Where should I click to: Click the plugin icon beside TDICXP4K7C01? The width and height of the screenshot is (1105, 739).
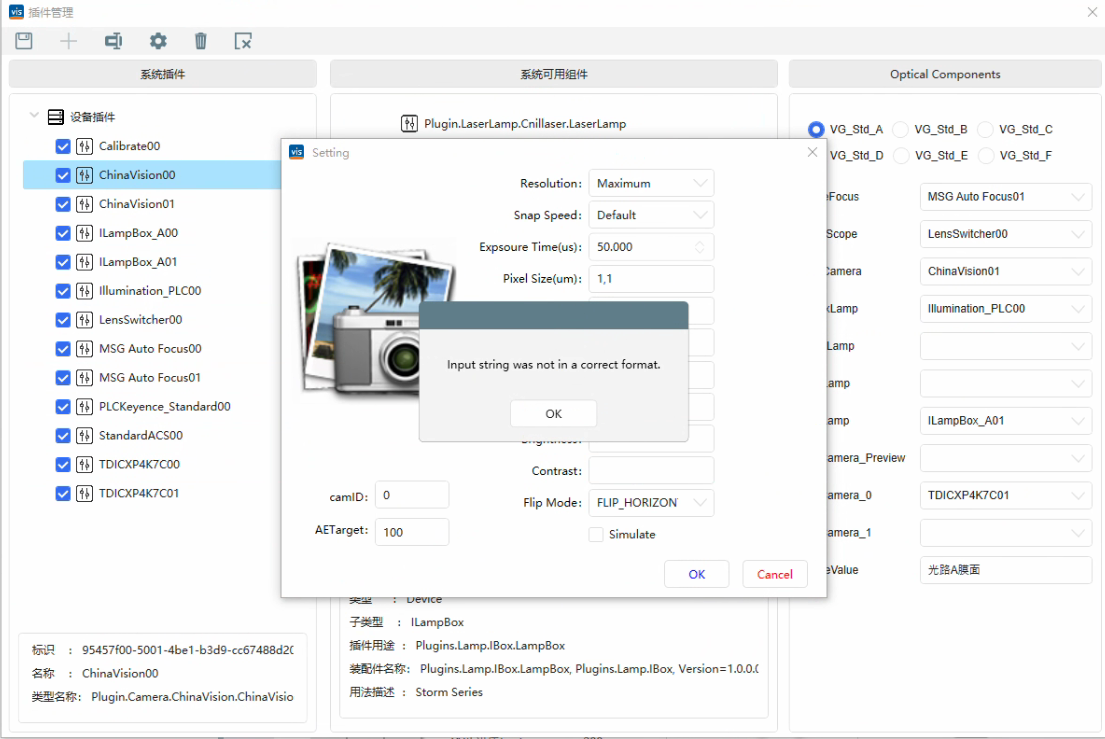pos(85,493)
